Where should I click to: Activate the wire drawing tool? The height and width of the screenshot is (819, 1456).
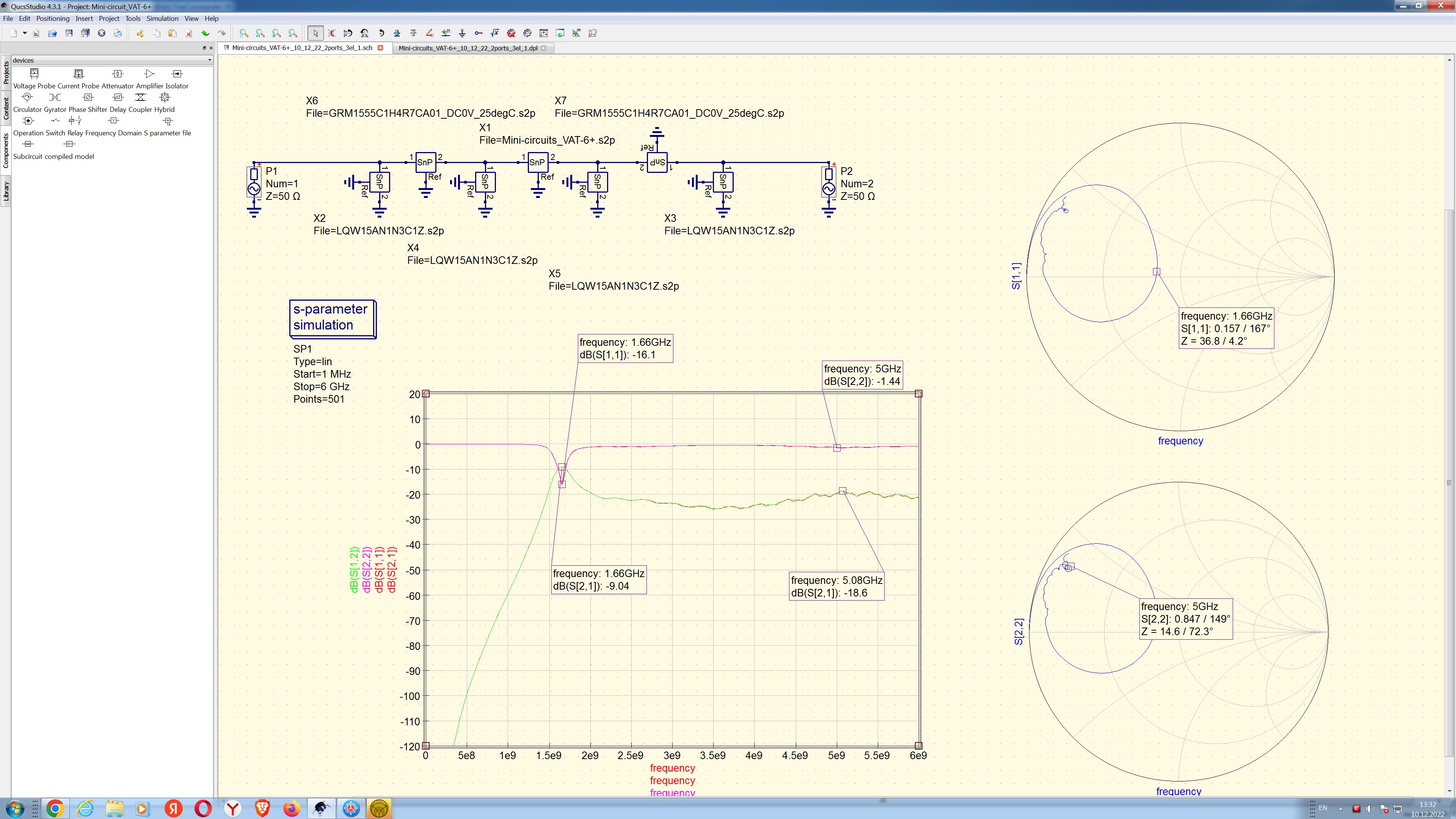pyautogui.click(x=430, y=33)
